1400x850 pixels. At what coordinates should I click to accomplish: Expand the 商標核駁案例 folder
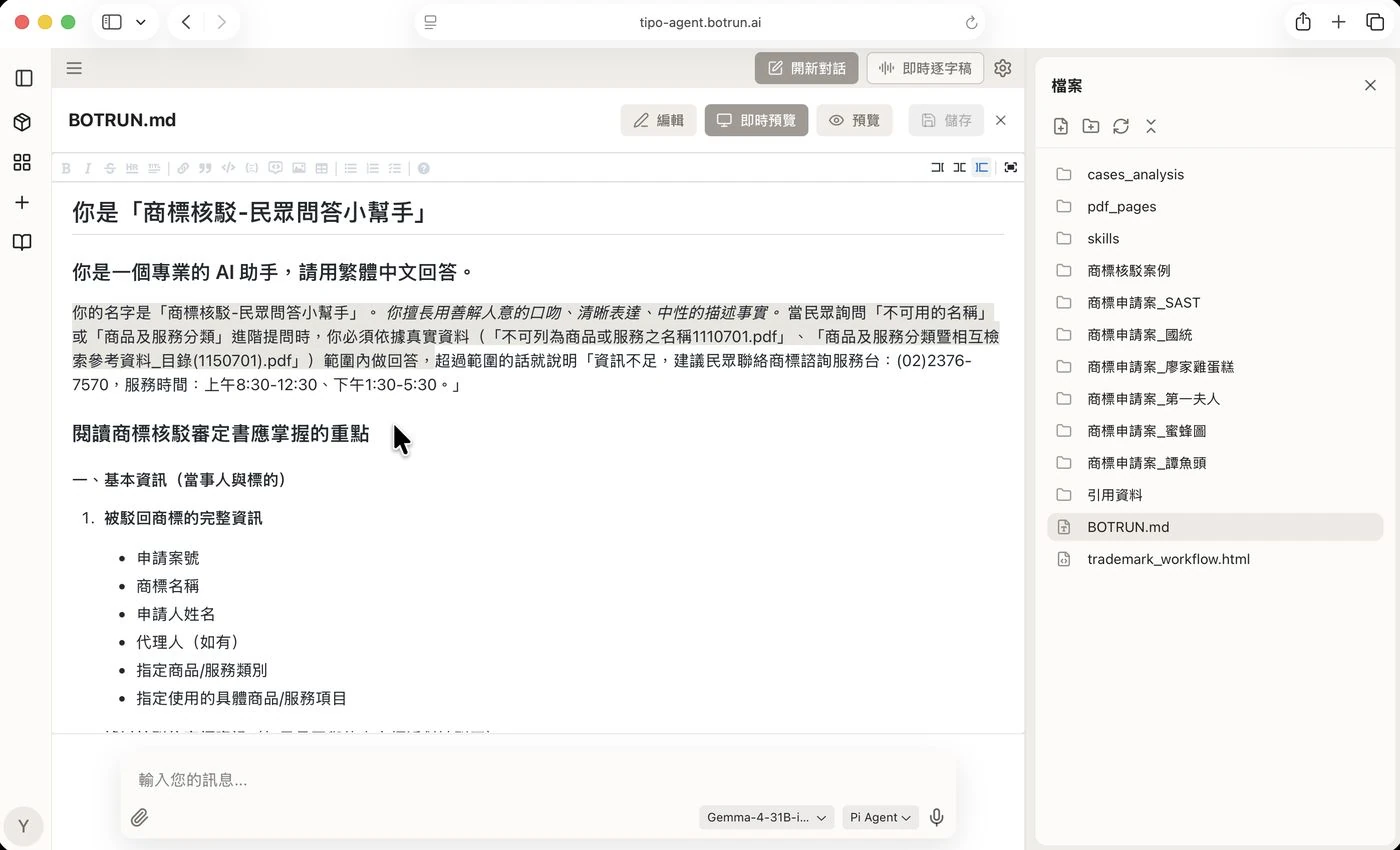pyautogui.click(x=1215, y=270)
